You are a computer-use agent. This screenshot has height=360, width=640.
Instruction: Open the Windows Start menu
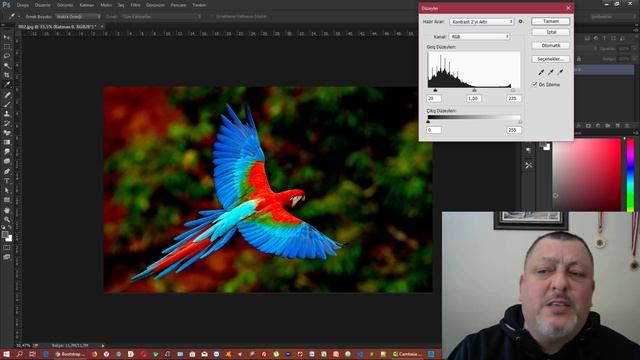coord(6,354)
